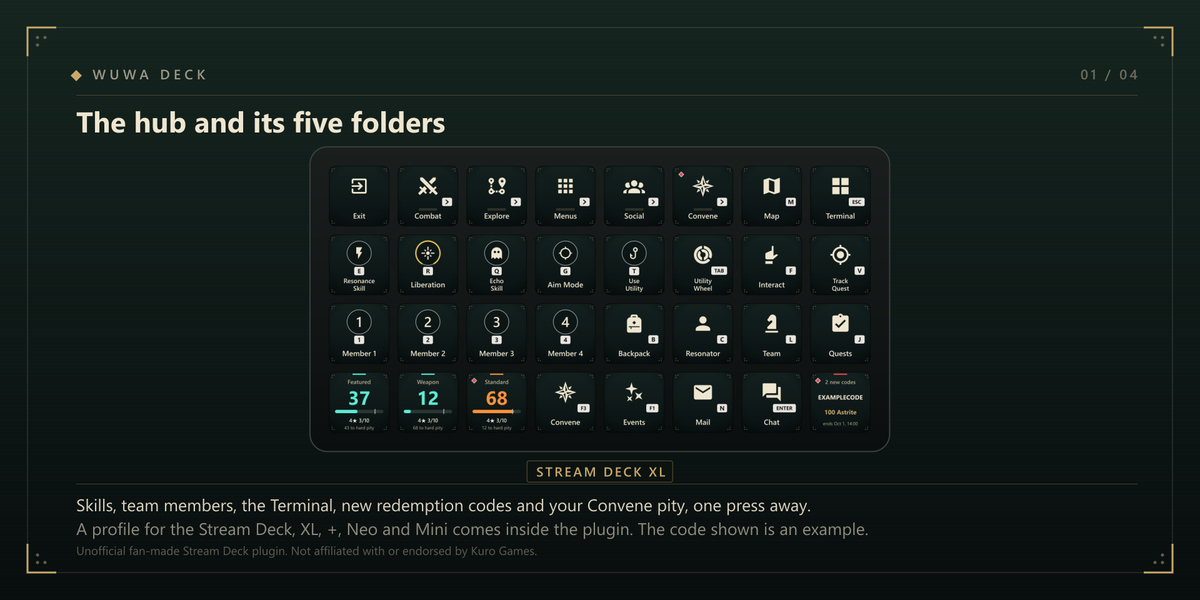Click the Convene key with F3 badge
The height and width of the screenshot is (600, 1200).
565,402
